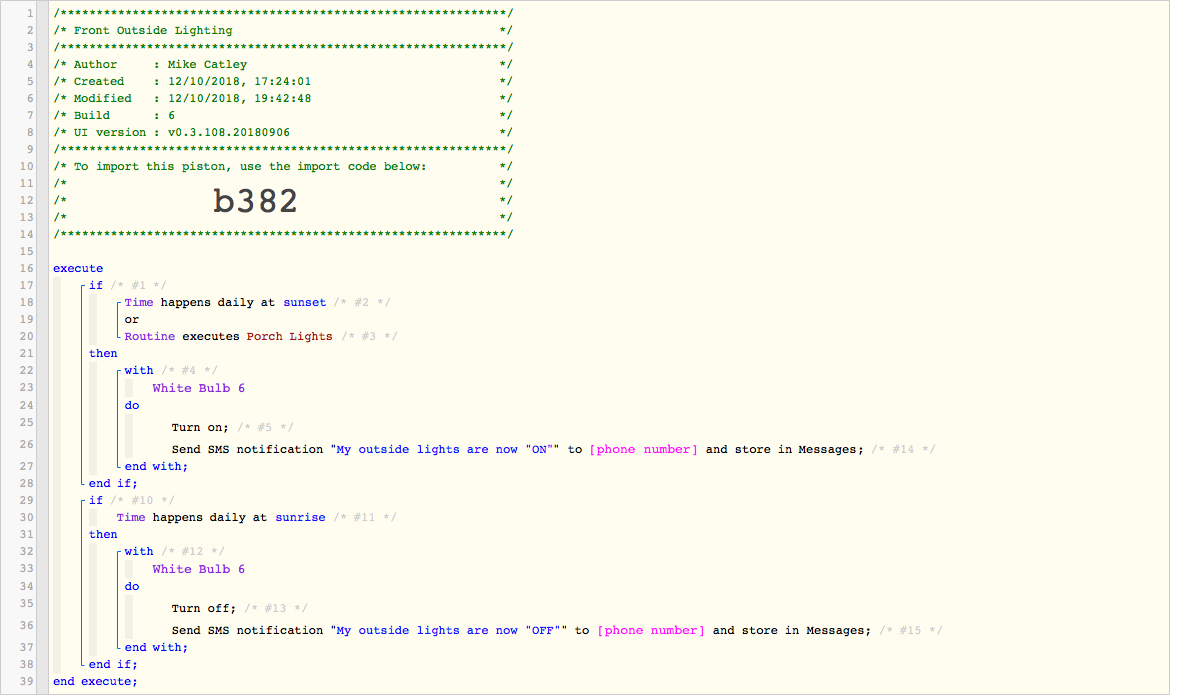Select 'end execute;' on last line
The image size is (1178, 695).
95,681
